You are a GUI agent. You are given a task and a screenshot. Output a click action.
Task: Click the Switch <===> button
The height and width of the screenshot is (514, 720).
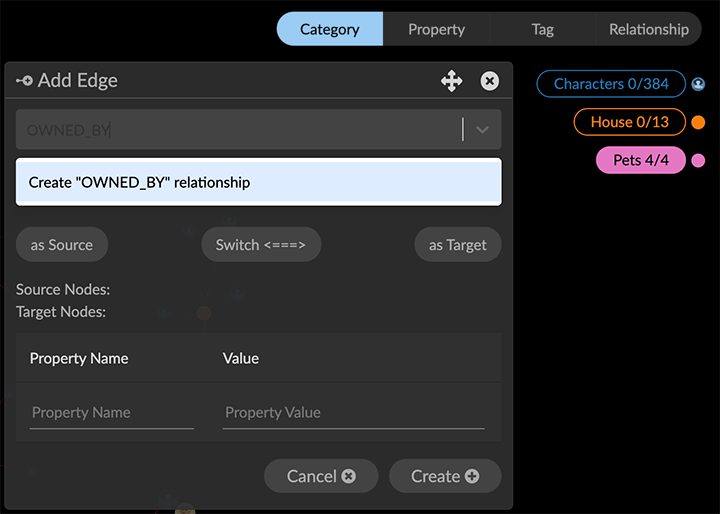coord(261,245)
